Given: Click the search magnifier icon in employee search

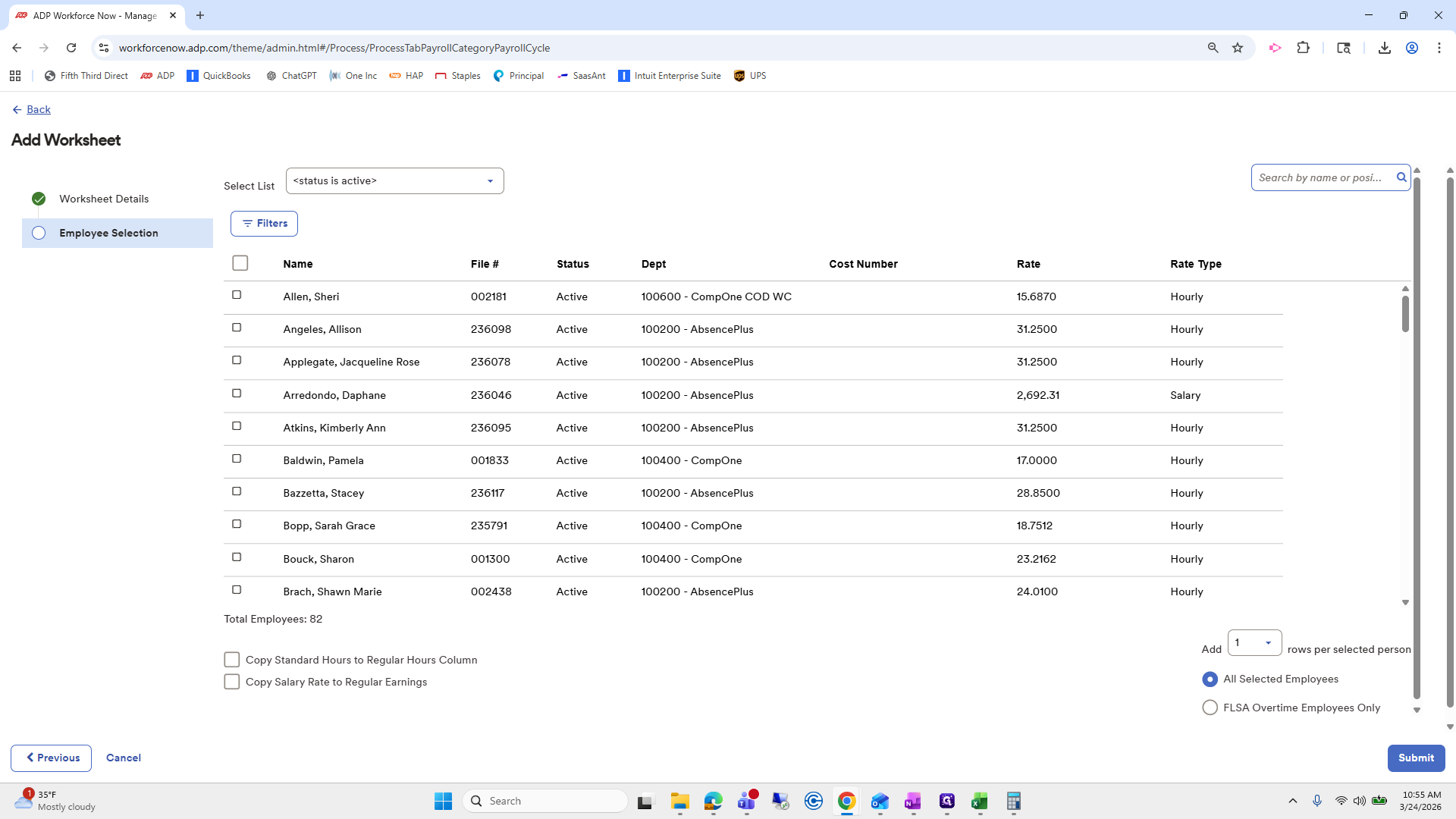Looking at the screenshot, I should (x=1401, y=177).
